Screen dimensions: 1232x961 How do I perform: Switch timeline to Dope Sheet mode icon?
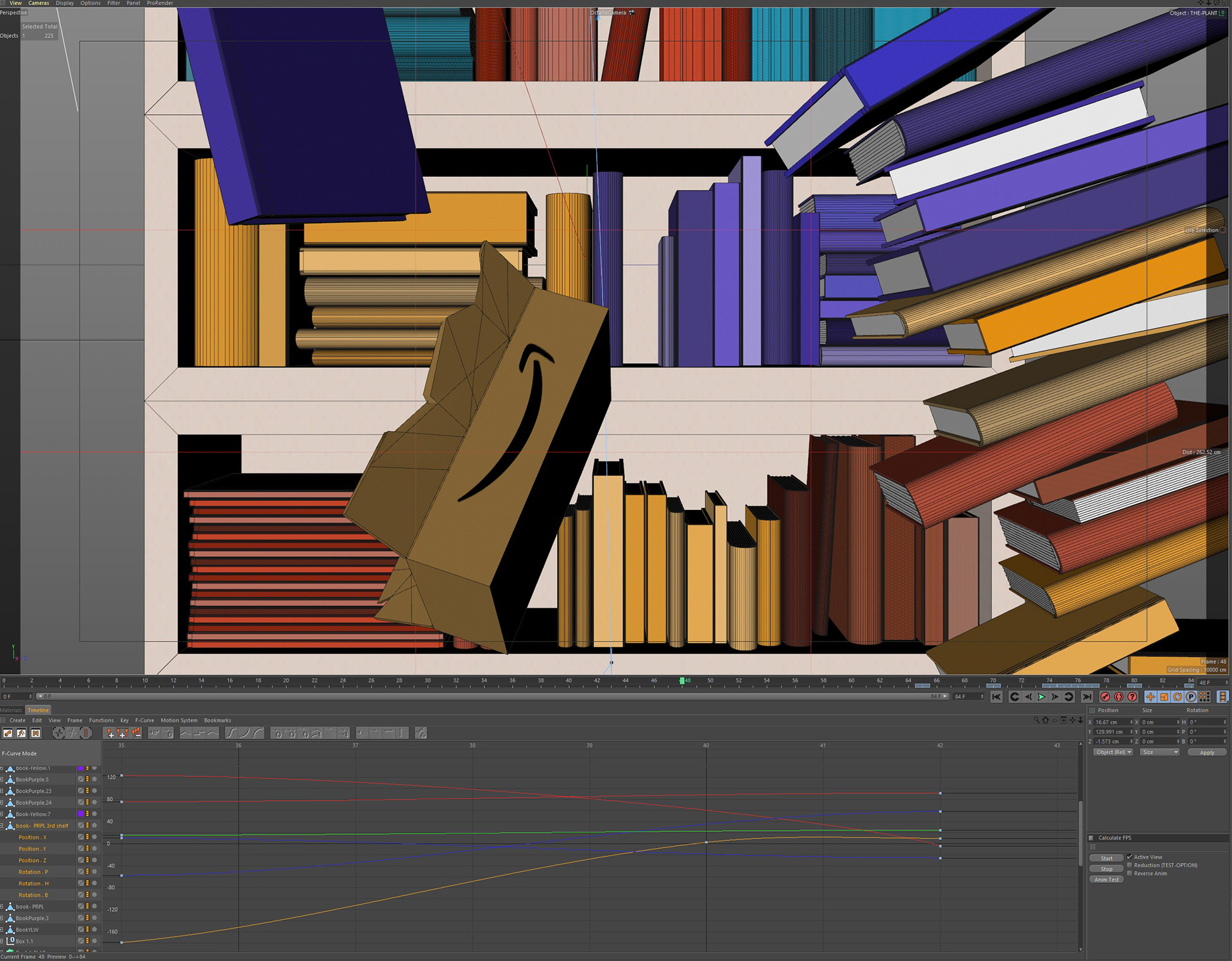(8, 733)
